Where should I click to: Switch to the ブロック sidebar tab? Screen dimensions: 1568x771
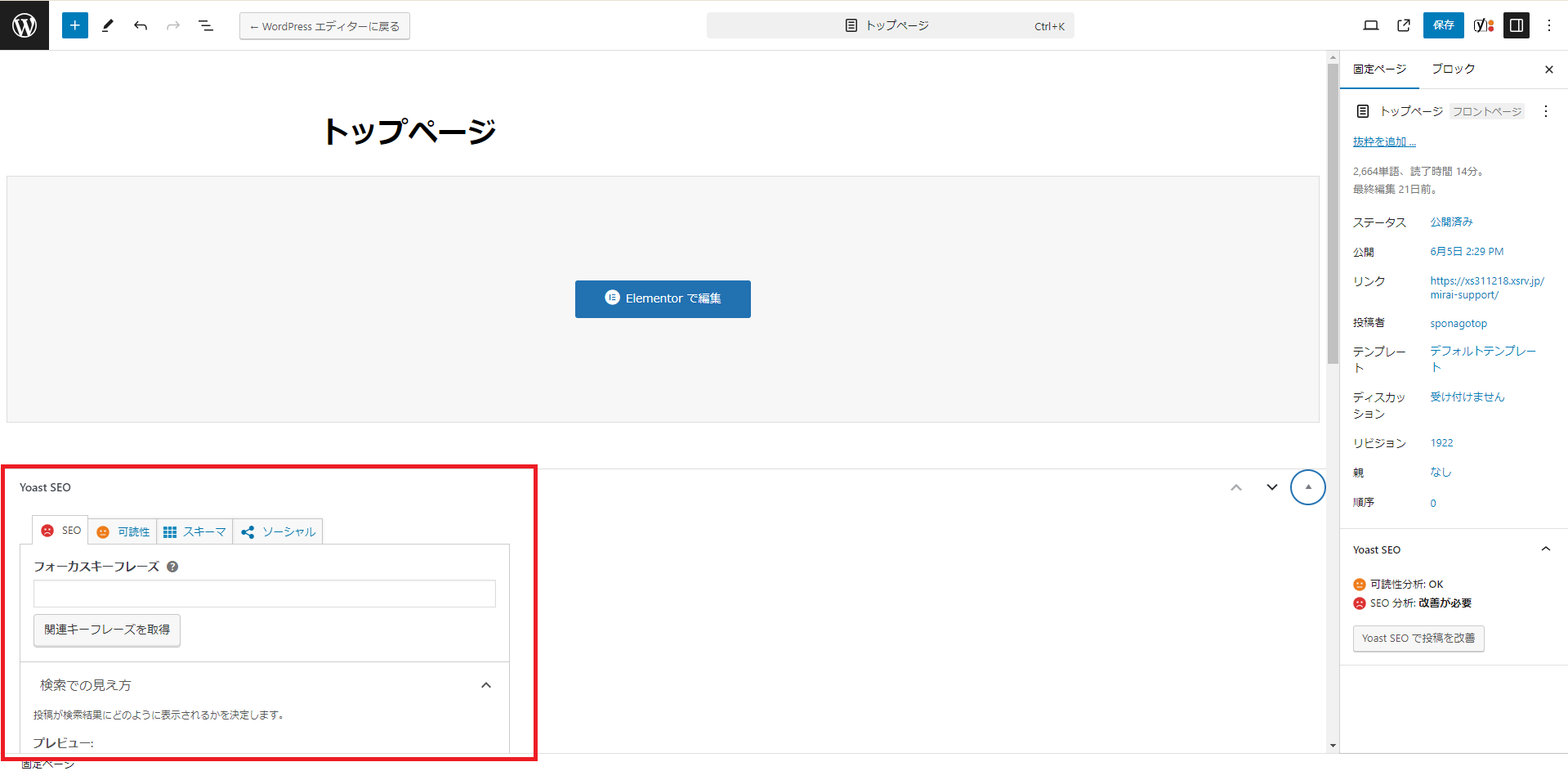pyautogui.click(x=1453, y=69)
